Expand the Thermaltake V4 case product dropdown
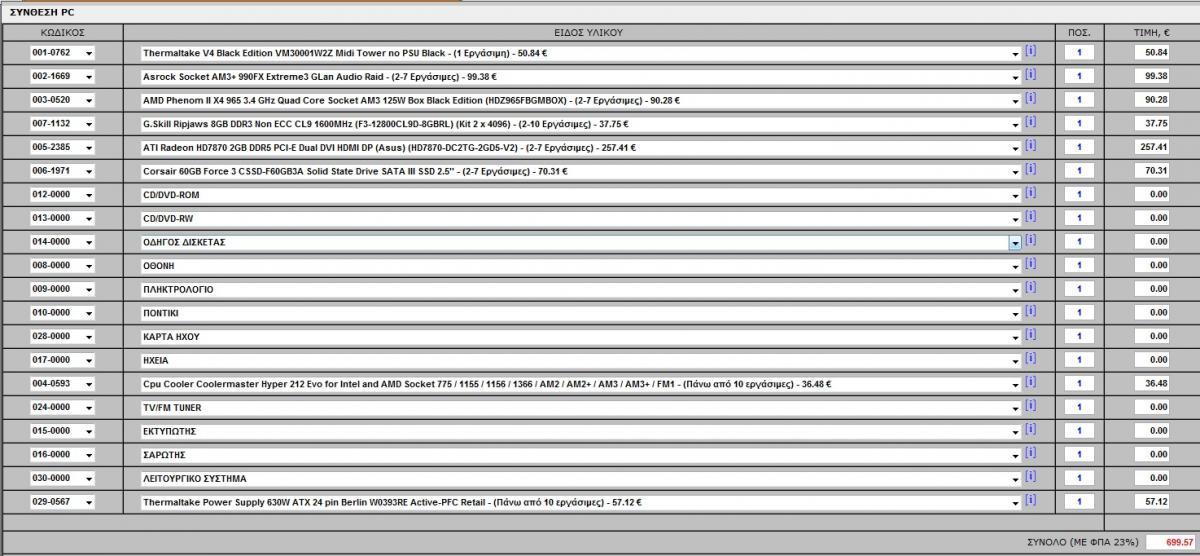Viewport: 1200px width, 556px height. point(580,52)
